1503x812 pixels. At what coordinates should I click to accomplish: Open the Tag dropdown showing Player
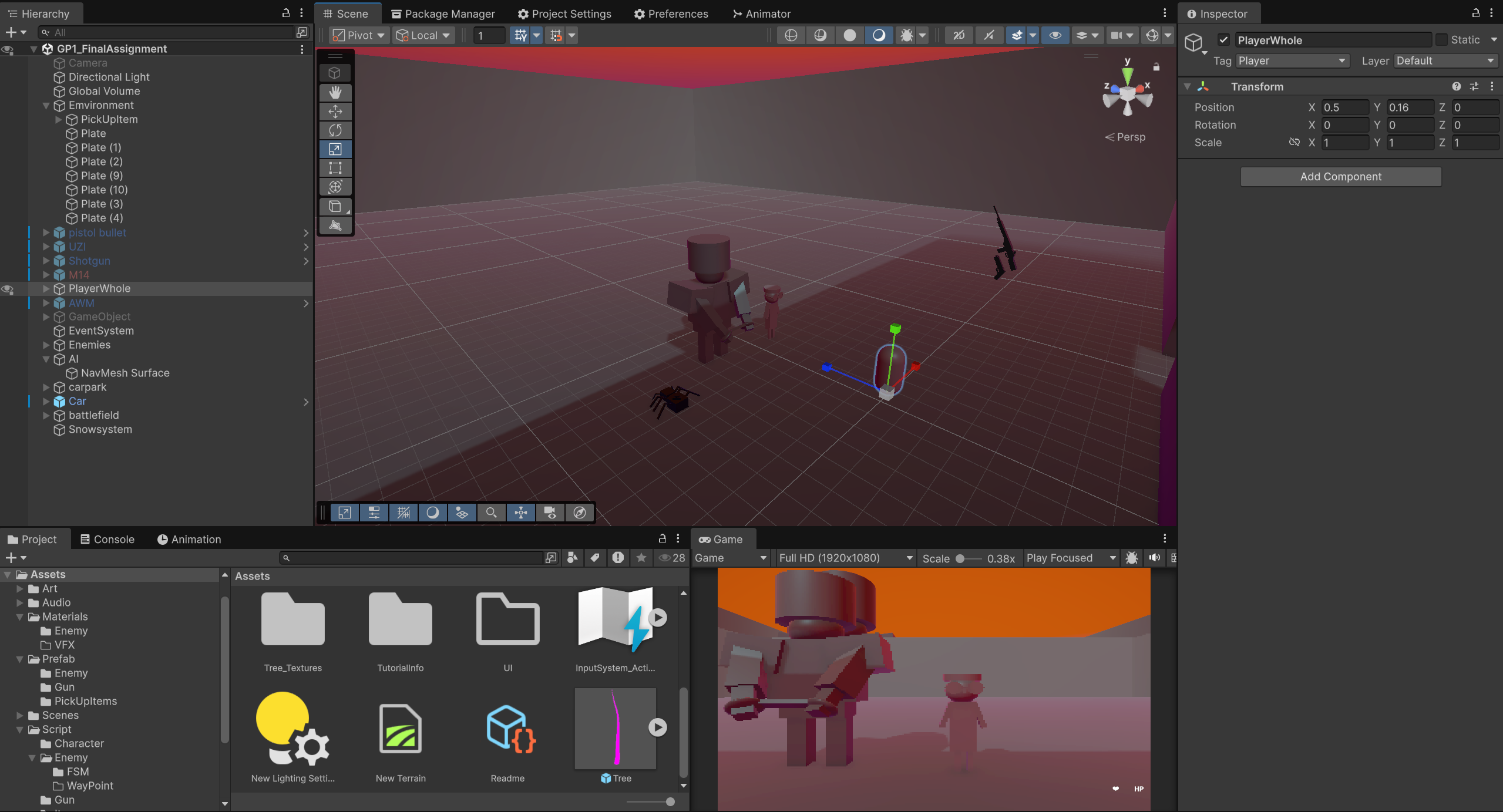coord(1291,60)
